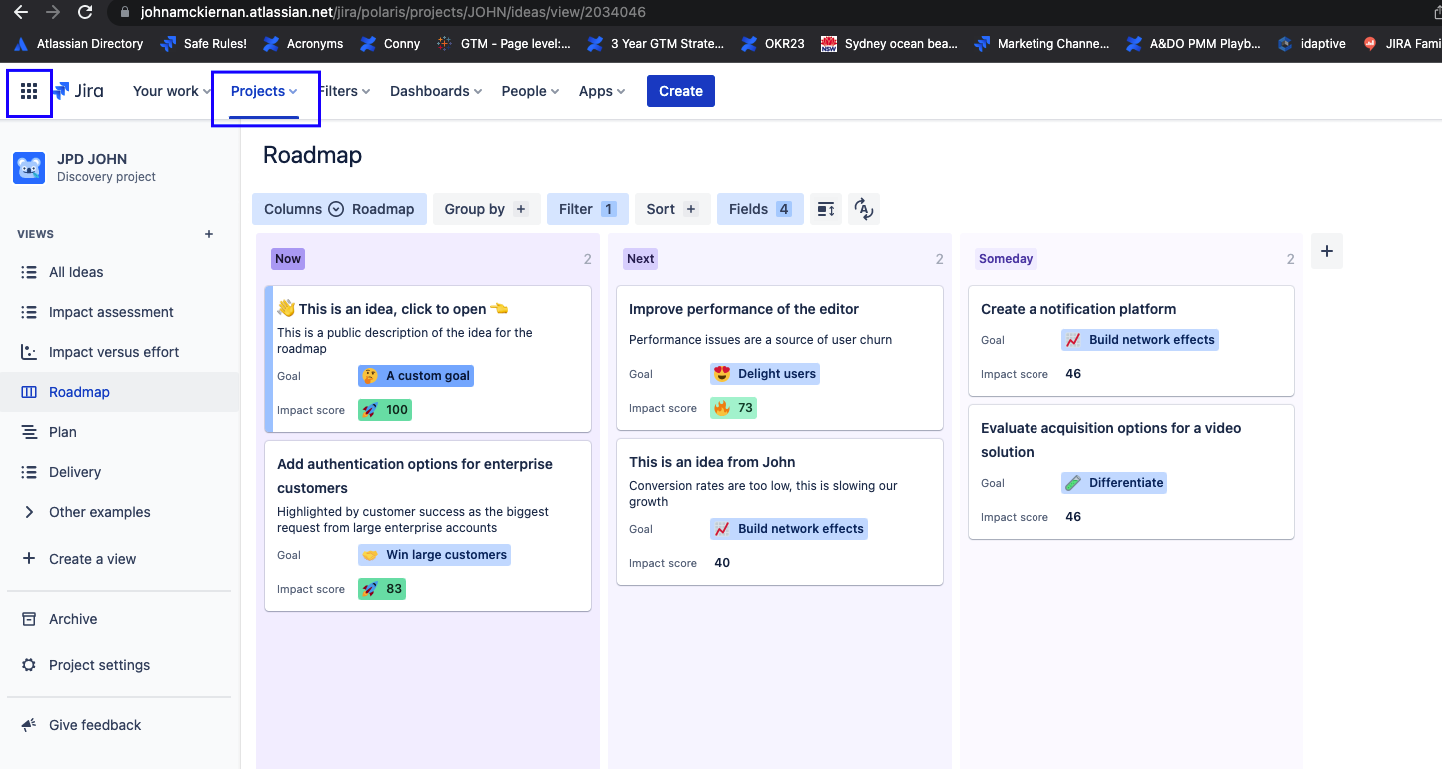Click the Jira logo in the navigation bar
The width and height of the screenshot is (1442, 769).
coord(78,91)
